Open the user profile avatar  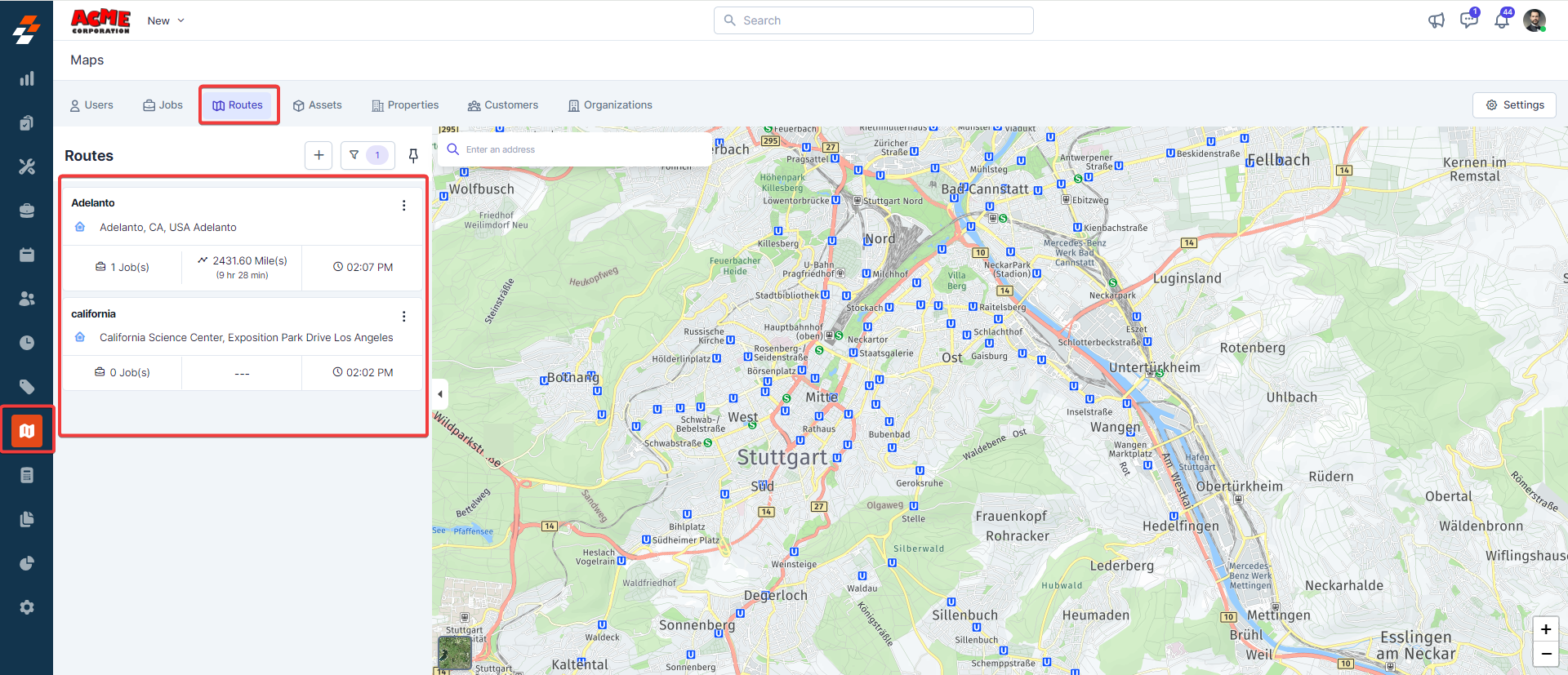(1535, 20)
